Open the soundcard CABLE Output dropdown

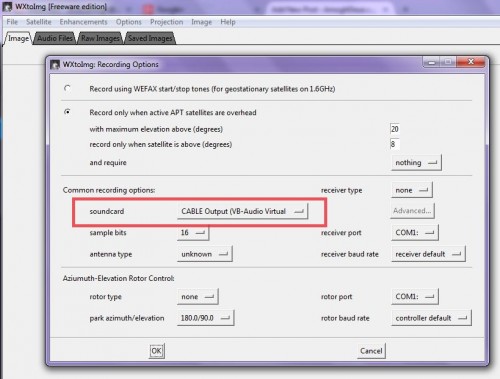coord(242,211)
